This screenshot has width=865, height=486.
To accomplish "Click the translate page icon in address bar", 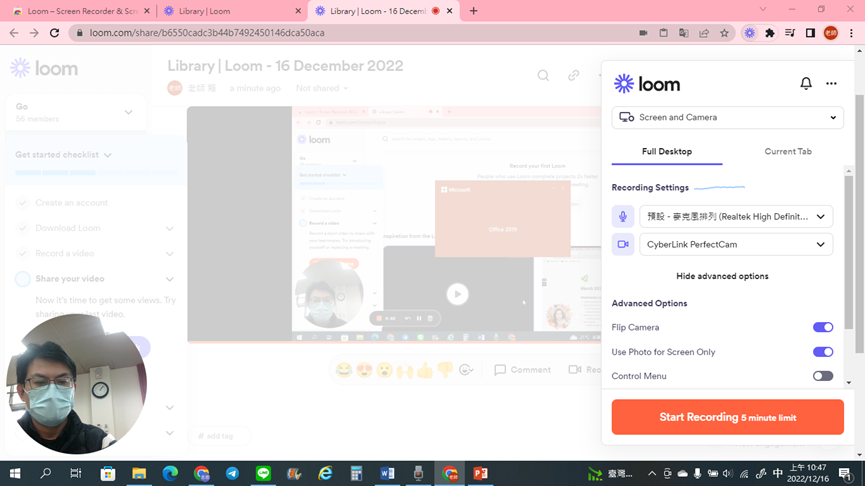I will click(x=684, y=33).
